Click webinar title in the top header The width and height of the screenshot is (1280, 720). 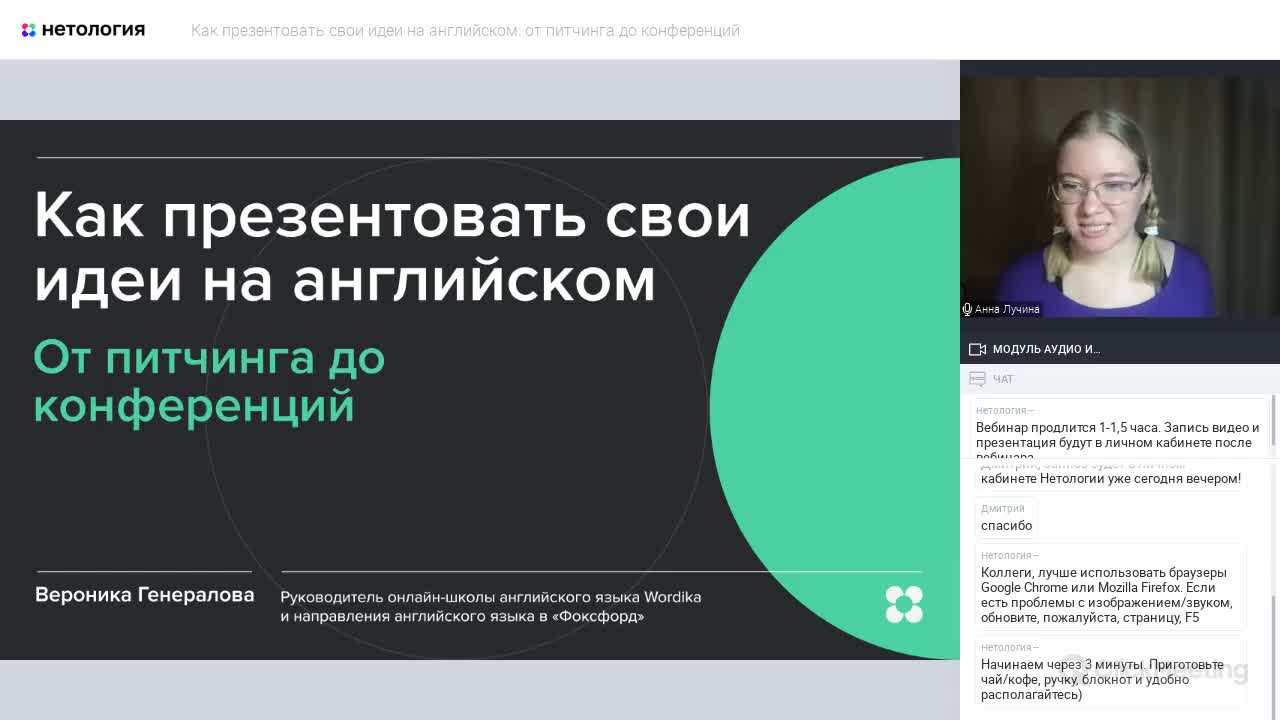click(465, 31)
